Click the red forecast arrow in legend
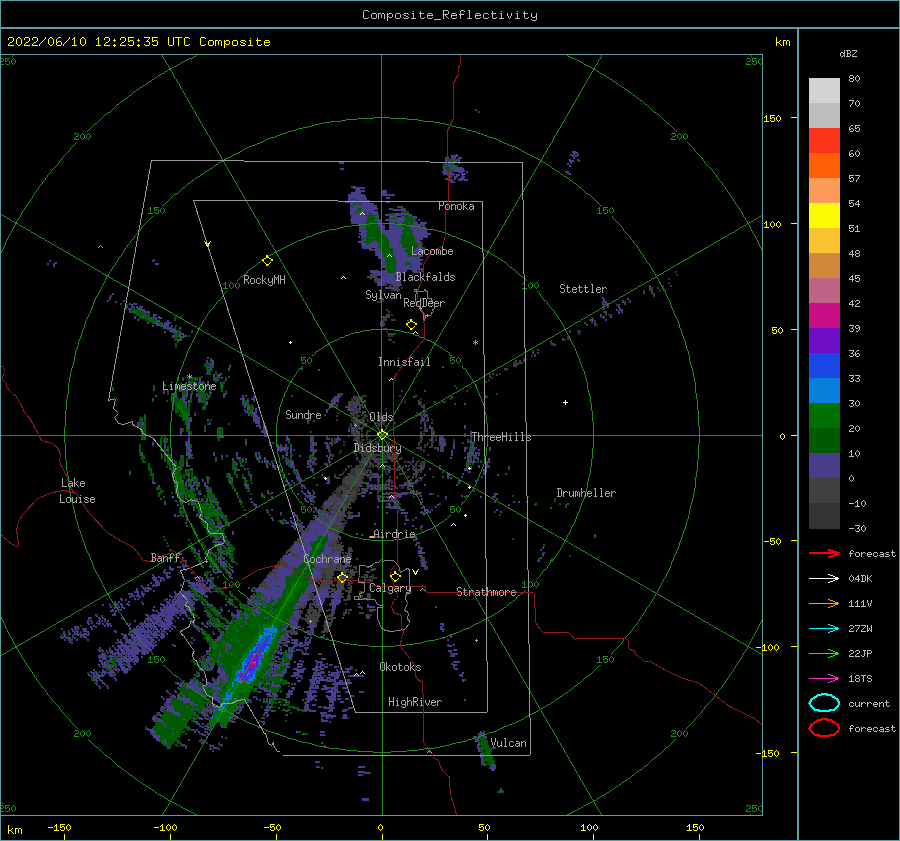 pos(824,553)
